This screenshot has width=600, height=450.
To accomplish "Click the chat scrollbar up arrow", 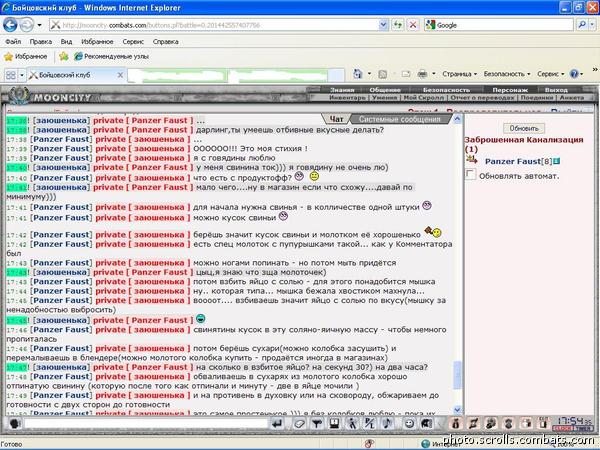I will point(457,119).
